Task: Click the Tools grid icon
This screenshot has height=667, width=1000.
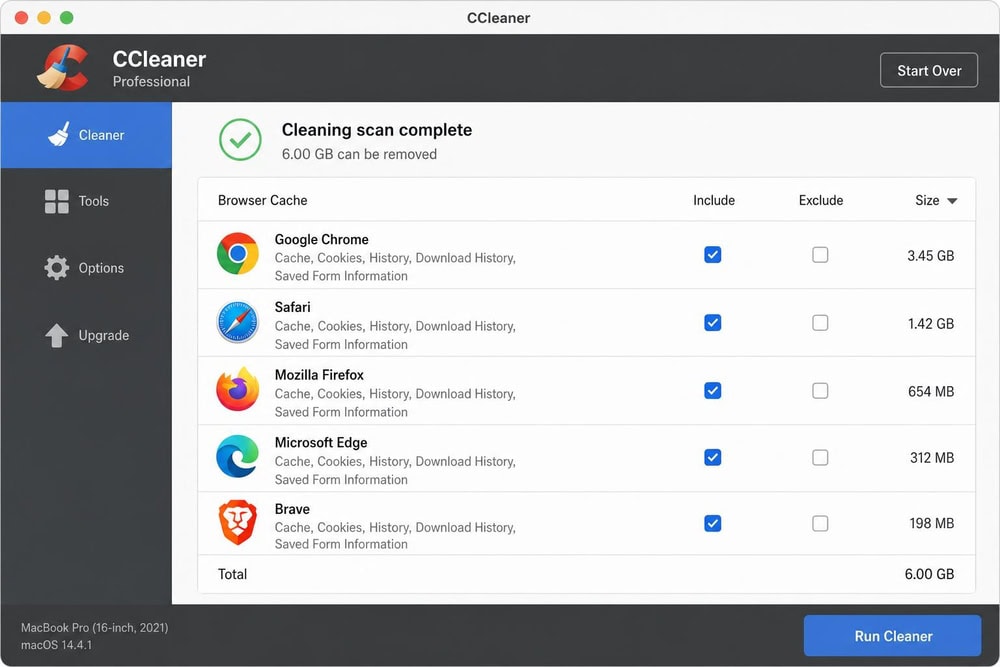Action: click(57, 202)
